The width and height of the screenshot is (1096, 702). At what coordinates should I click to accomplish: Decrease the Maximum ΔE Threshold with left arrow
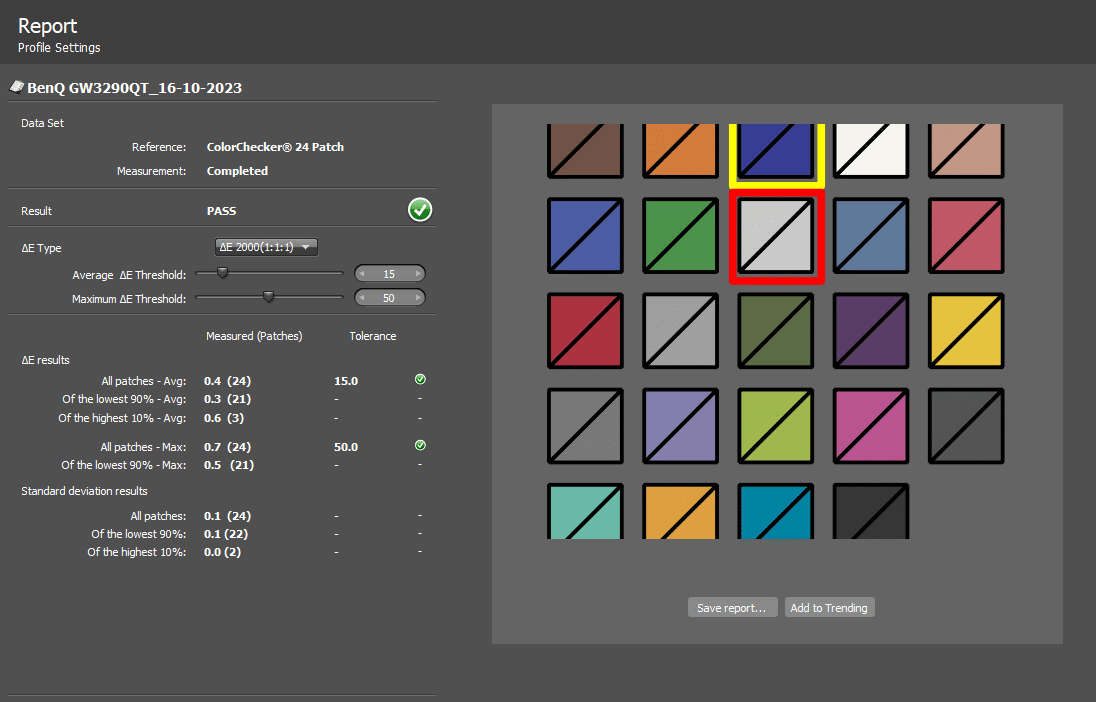tap(363, 298)
